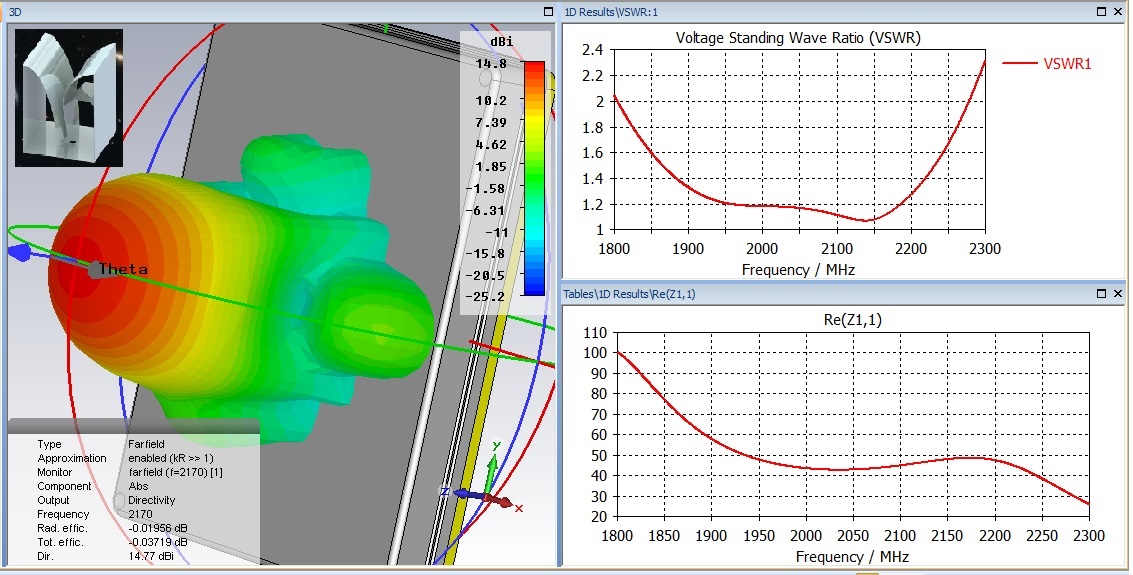Click the 'Approximation' label

point(72,458)
